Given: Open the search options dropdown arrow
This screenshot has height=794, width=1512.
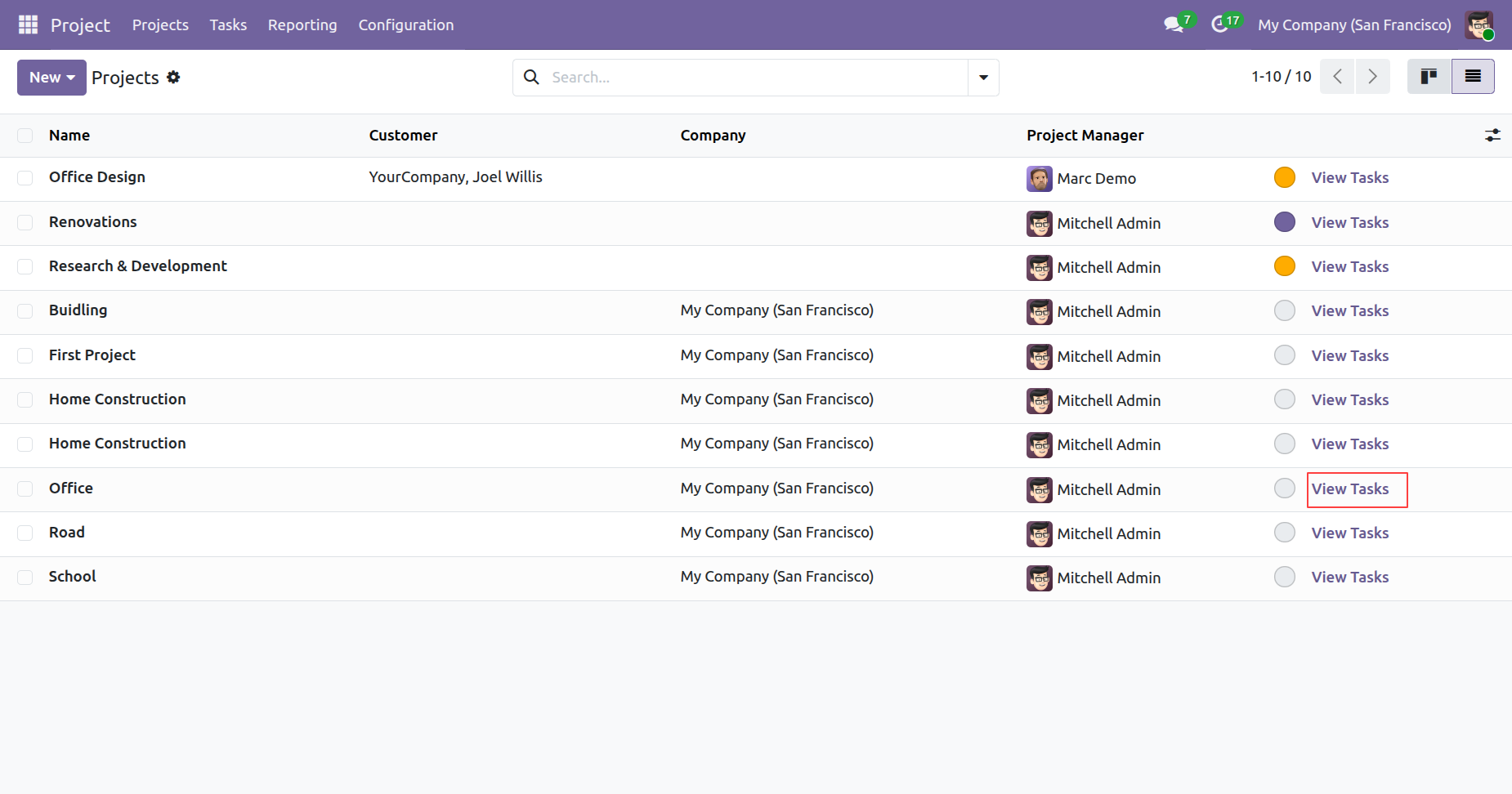Looking at the screenshot, I should tap(983, 77).
